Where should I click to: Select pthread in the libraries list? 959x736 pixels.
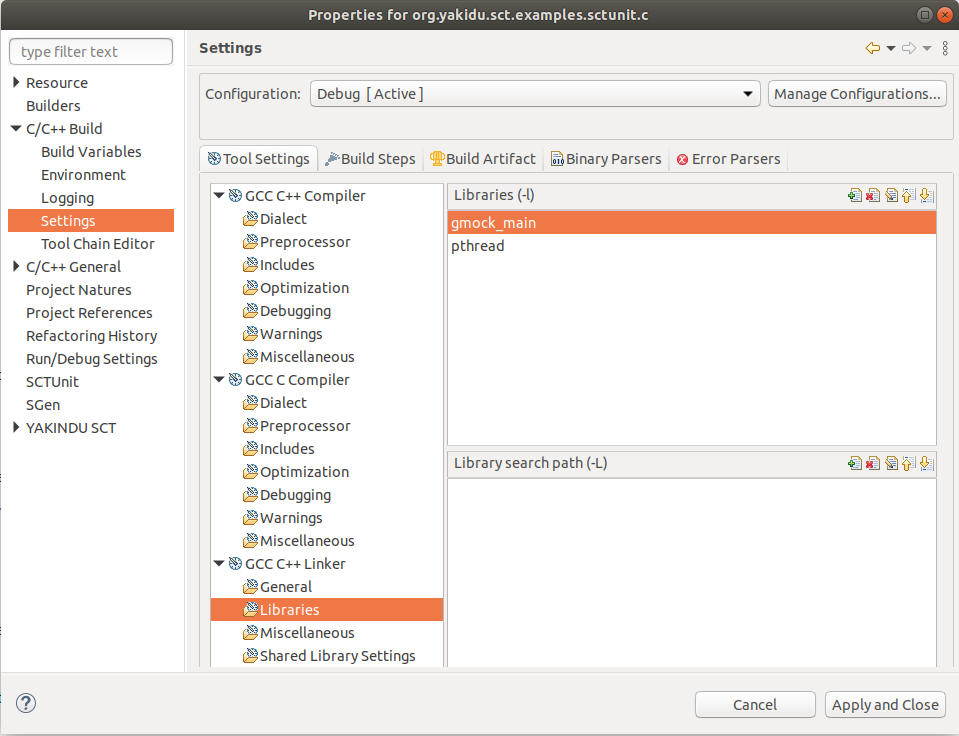[692, 246]
